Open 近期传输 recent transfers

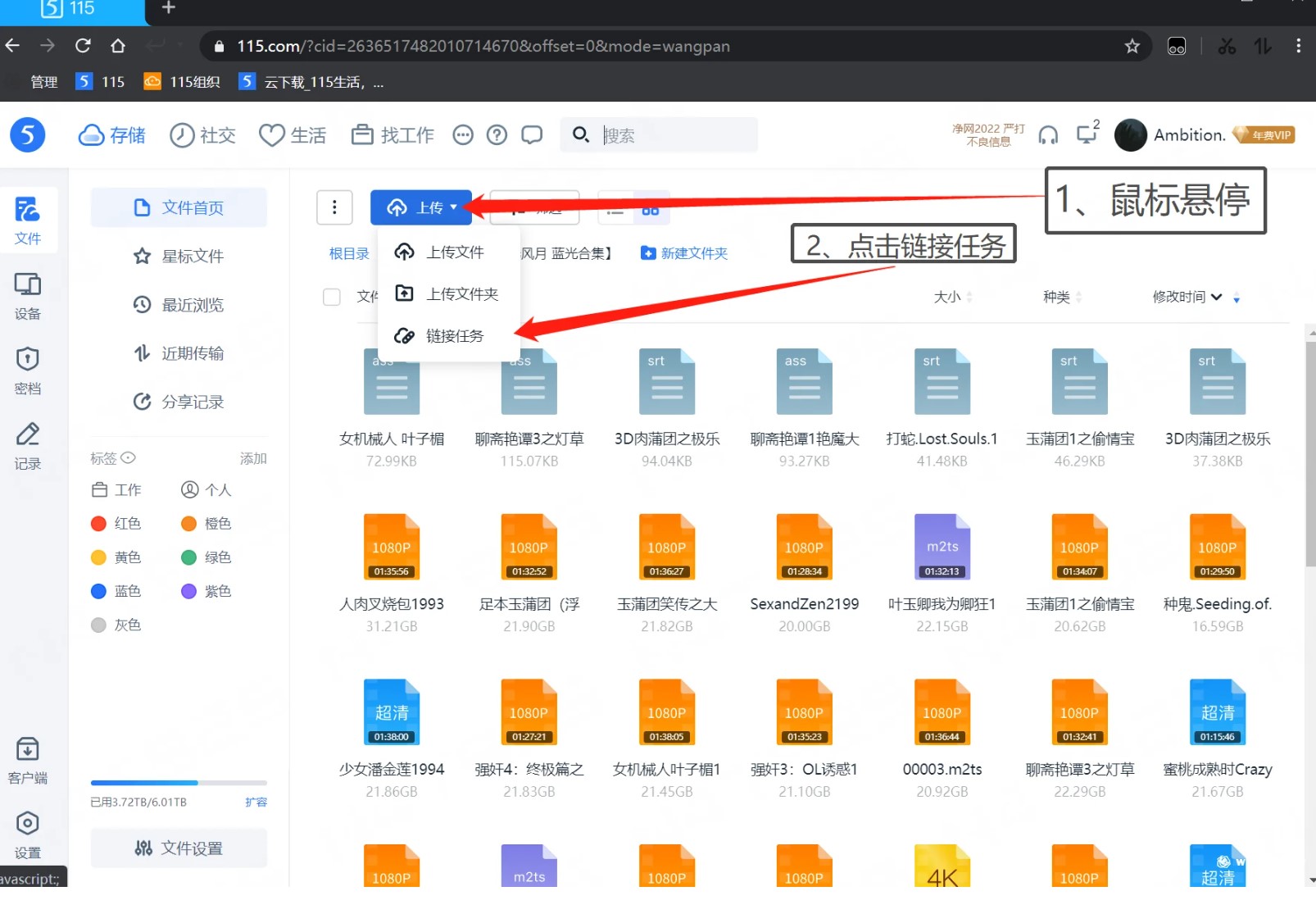(179, 352)
